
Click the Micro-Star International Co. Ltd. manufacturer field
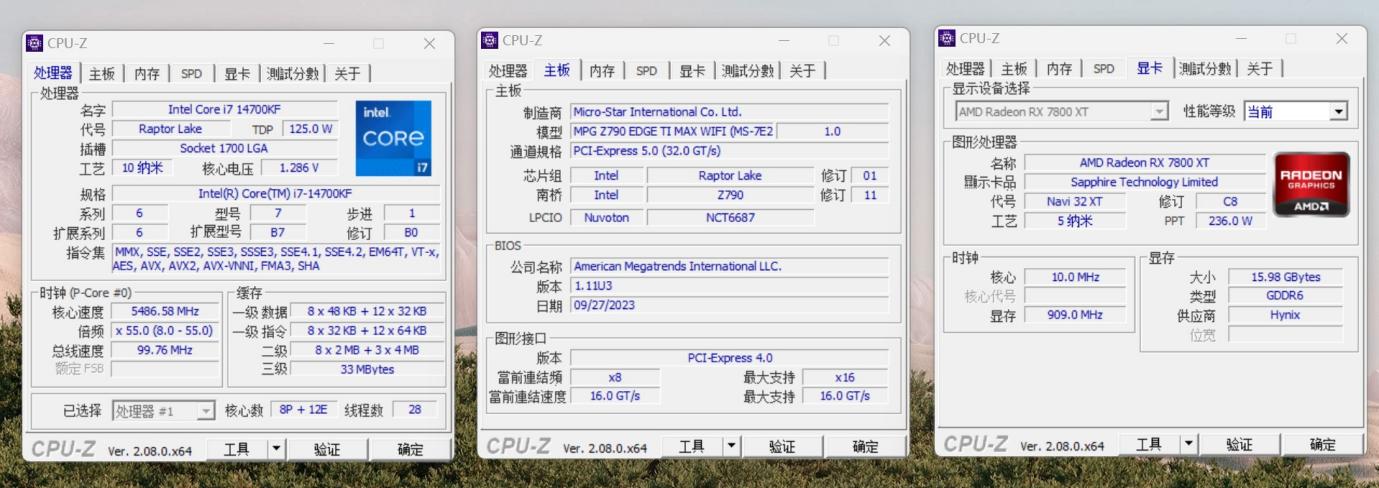(729, 112)
